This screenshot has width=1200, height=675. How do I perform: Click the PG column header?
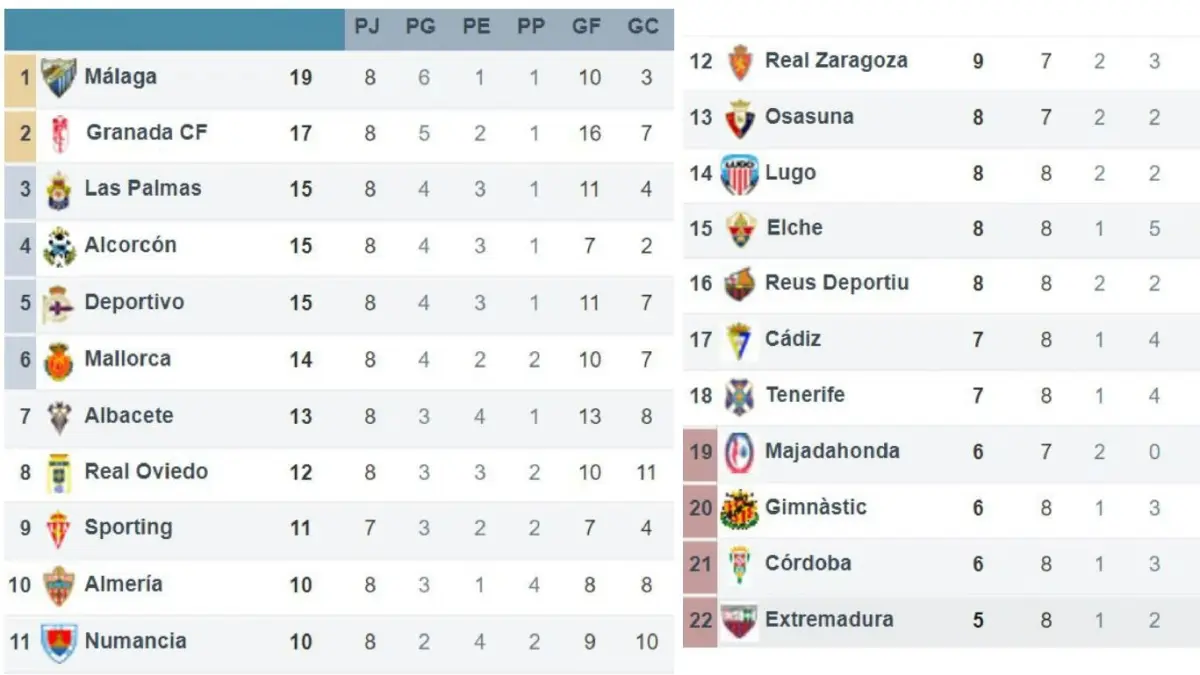click(421, 27)
